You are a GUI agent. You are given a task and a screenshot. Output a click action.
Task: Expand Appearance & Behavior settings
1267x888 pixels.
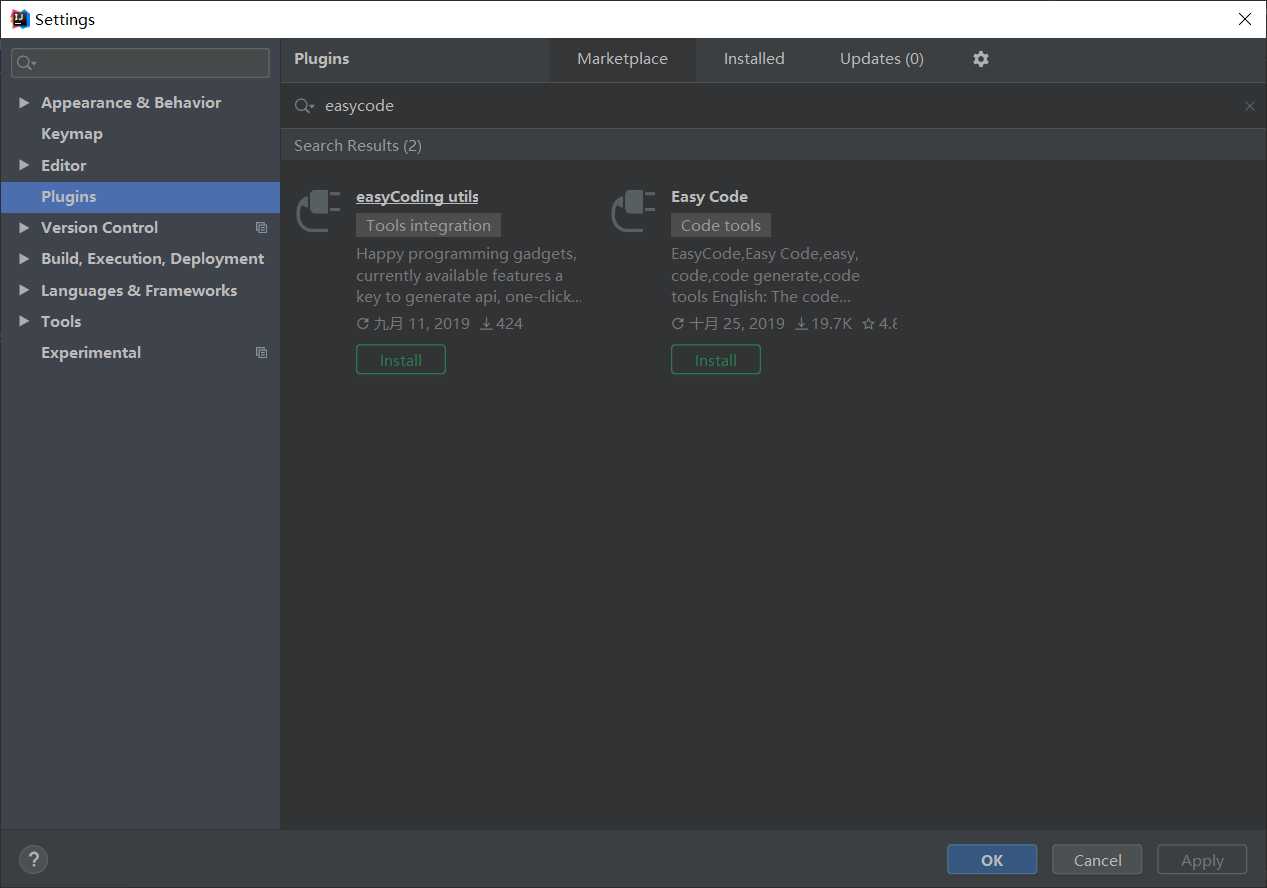tap(24, 103)
